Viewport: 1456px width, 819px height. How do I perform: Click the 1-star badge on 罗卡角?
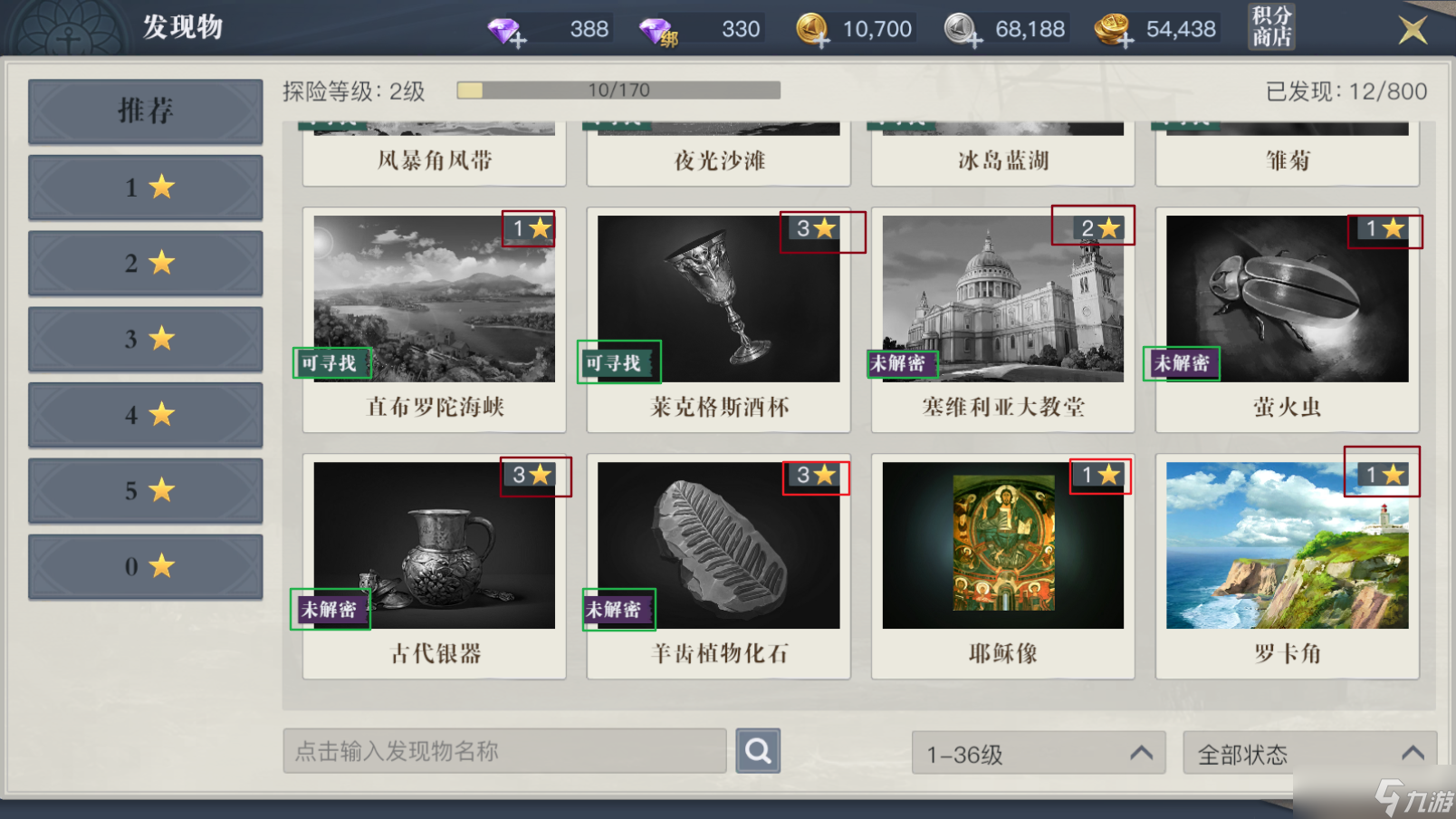point(1384,475)
